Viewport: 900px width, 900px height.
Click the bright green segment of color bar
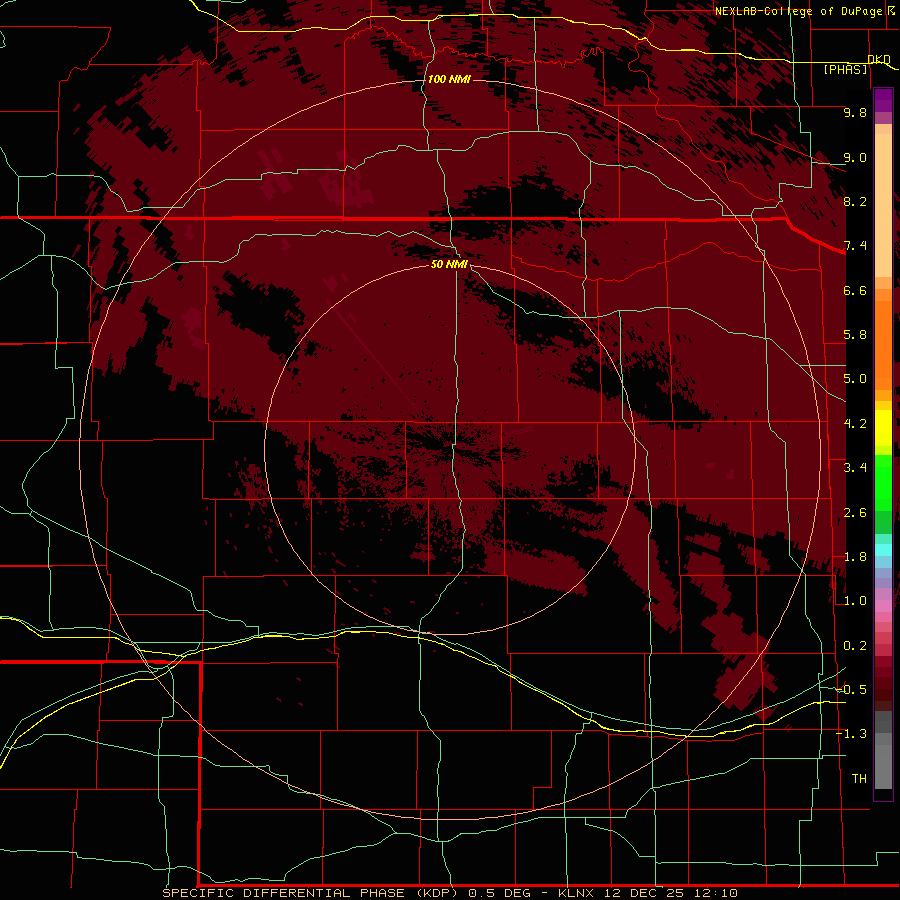pos(883,483)
